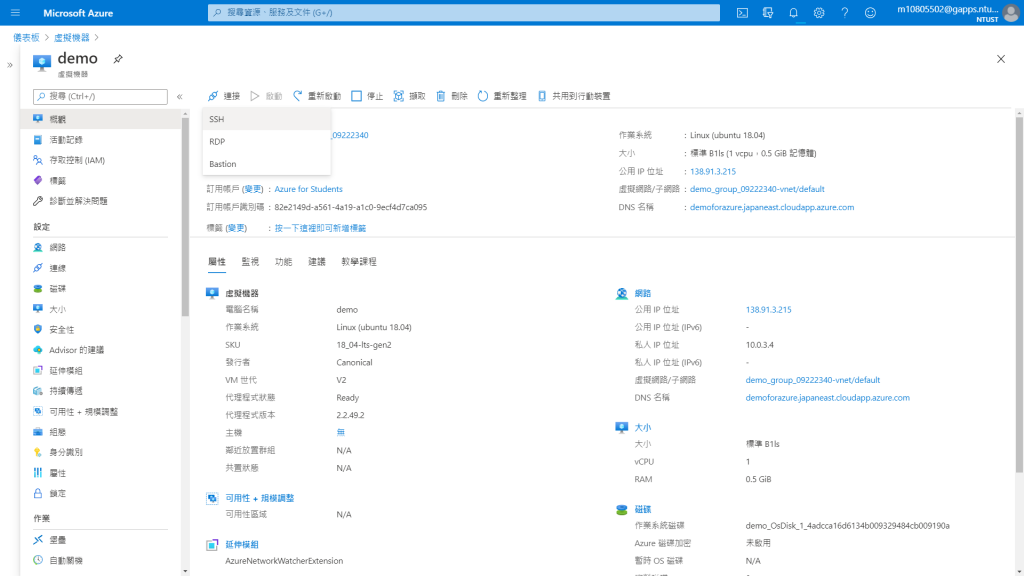
Task: Go to 虛擬機器 breadcrumb link
Action: 71,38
